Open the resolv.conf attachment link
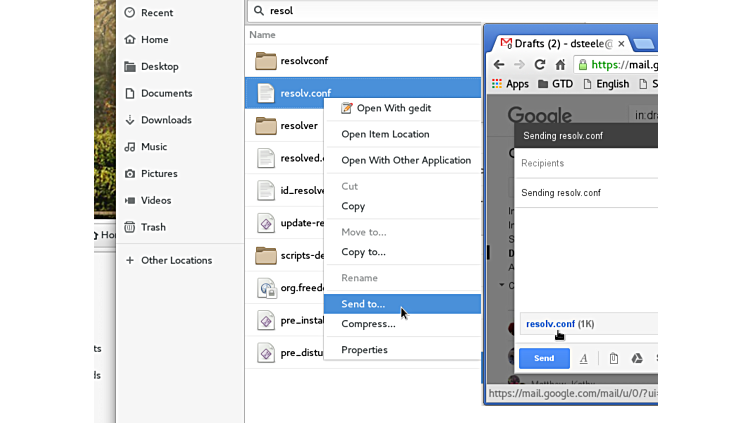 point(550,324)
